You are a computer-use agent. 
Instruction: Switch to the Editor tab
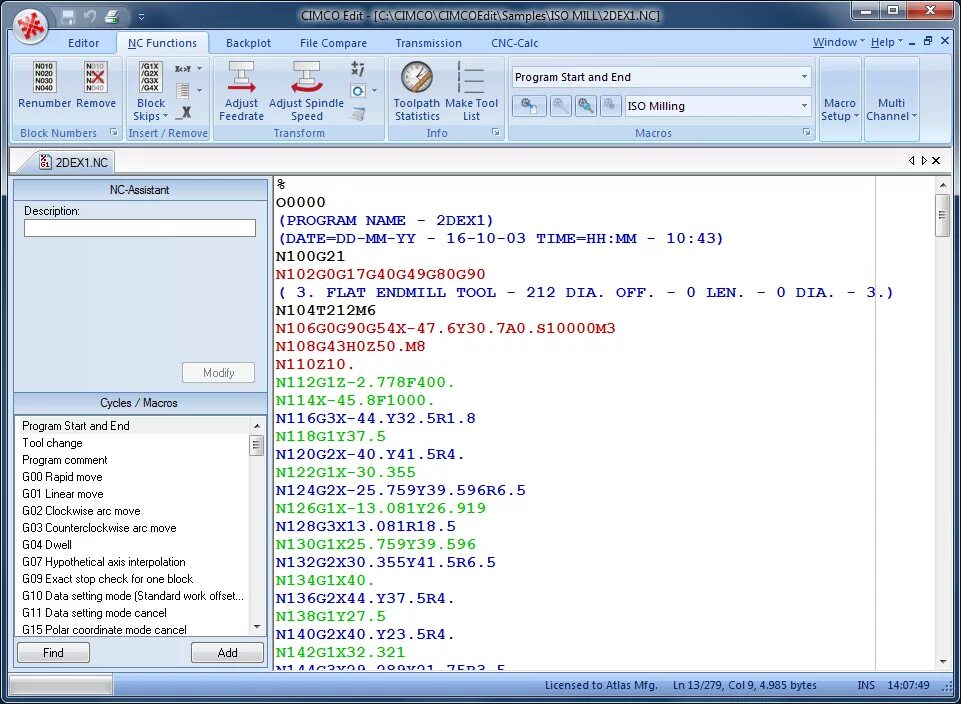(x=83, y=43)
